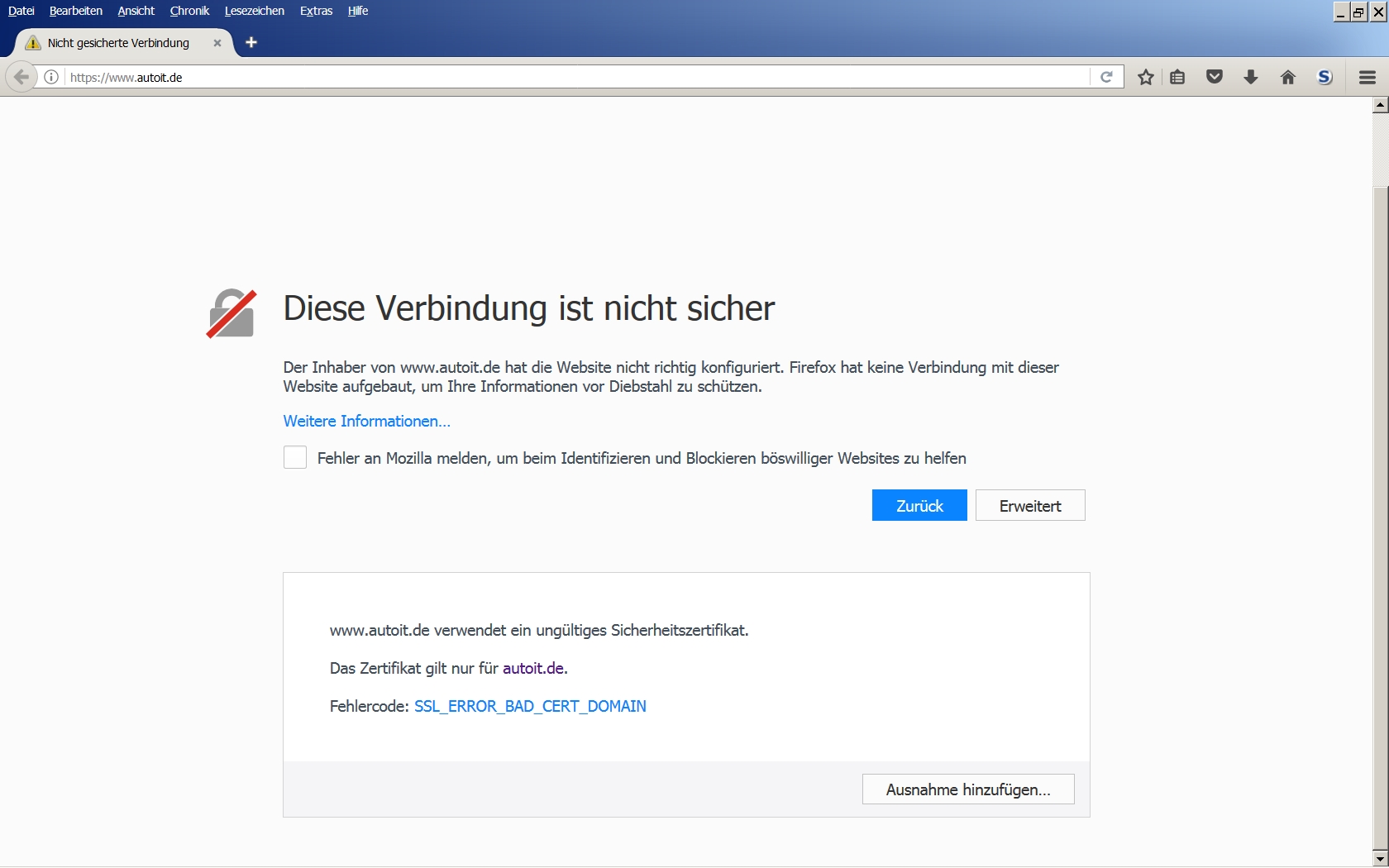
Task: Open the hamburger menu
Action: 1367,78
